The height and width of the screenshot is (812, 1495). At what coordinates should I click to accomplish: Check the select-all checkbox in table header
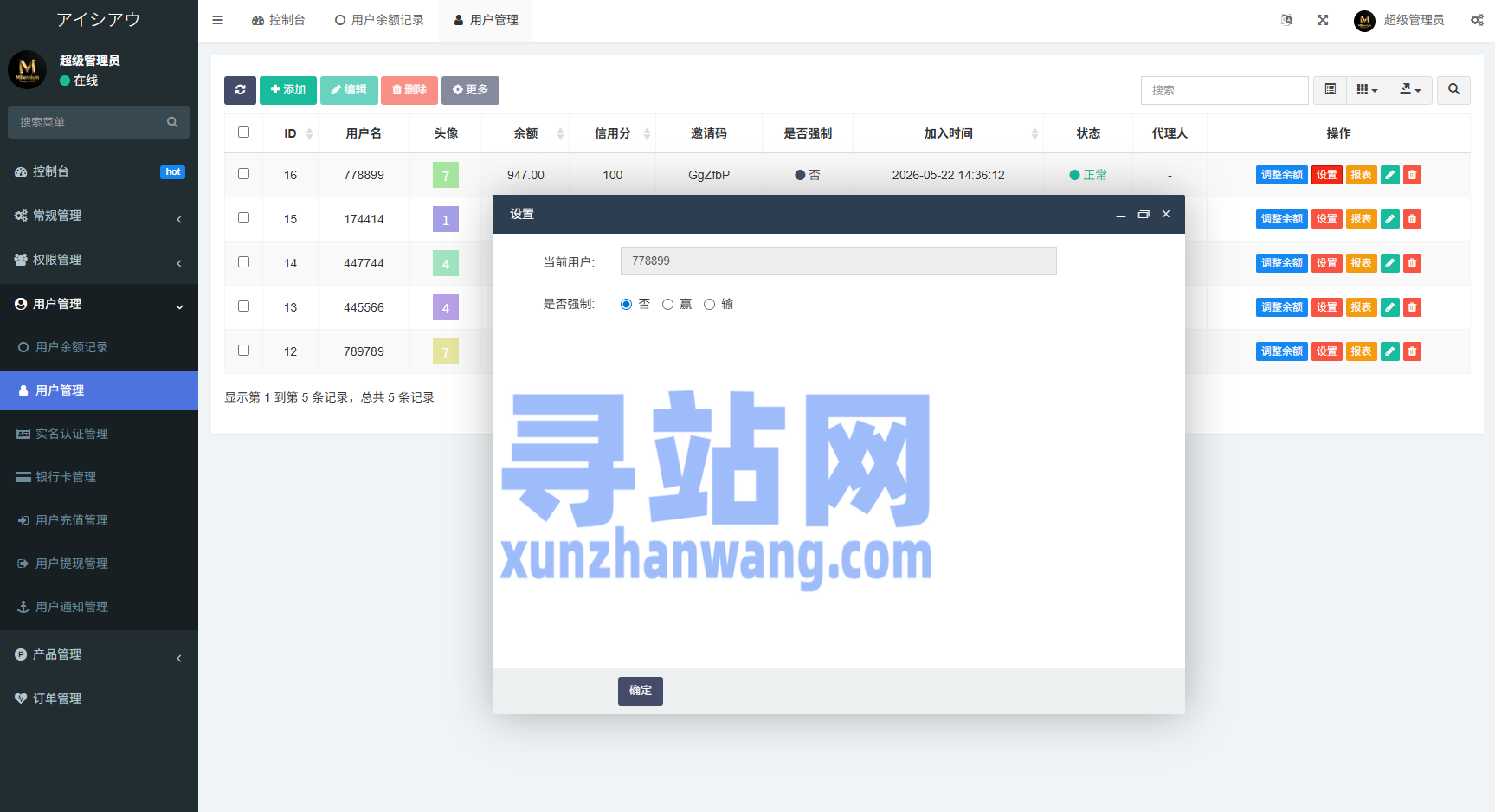[x=243, y=132]
